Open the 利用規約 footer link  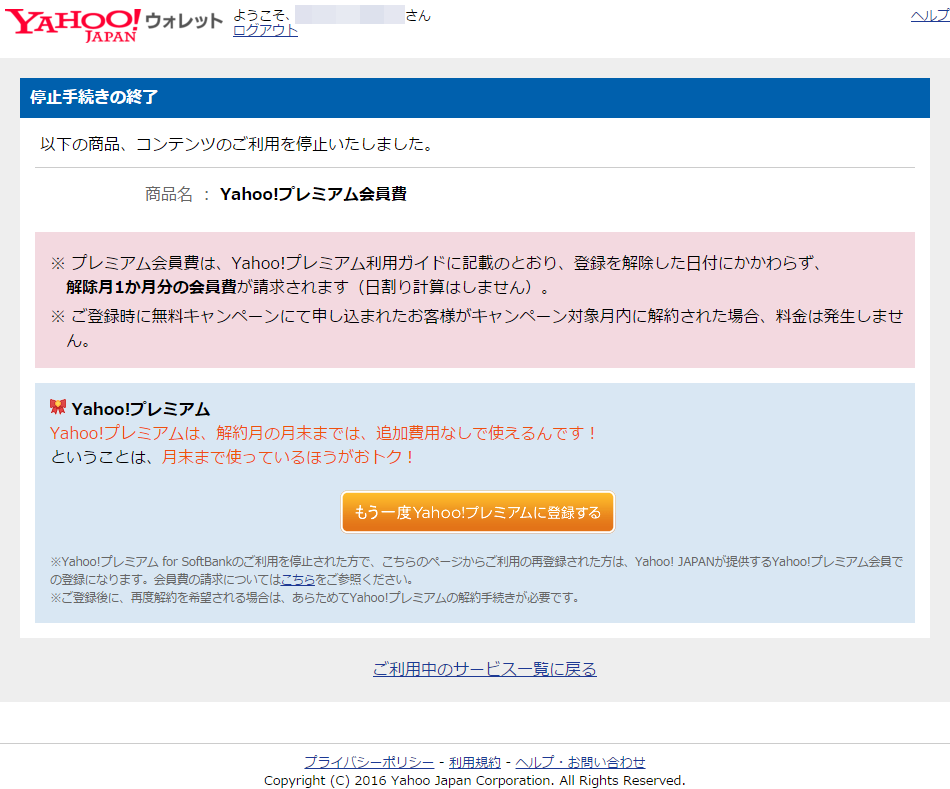pos(475,762)
